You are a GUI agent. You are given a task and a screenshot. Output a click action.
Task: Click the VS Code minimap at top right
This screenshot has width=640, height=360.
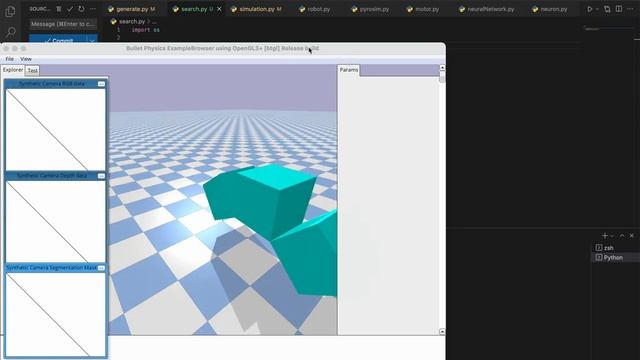coord(608,29)
